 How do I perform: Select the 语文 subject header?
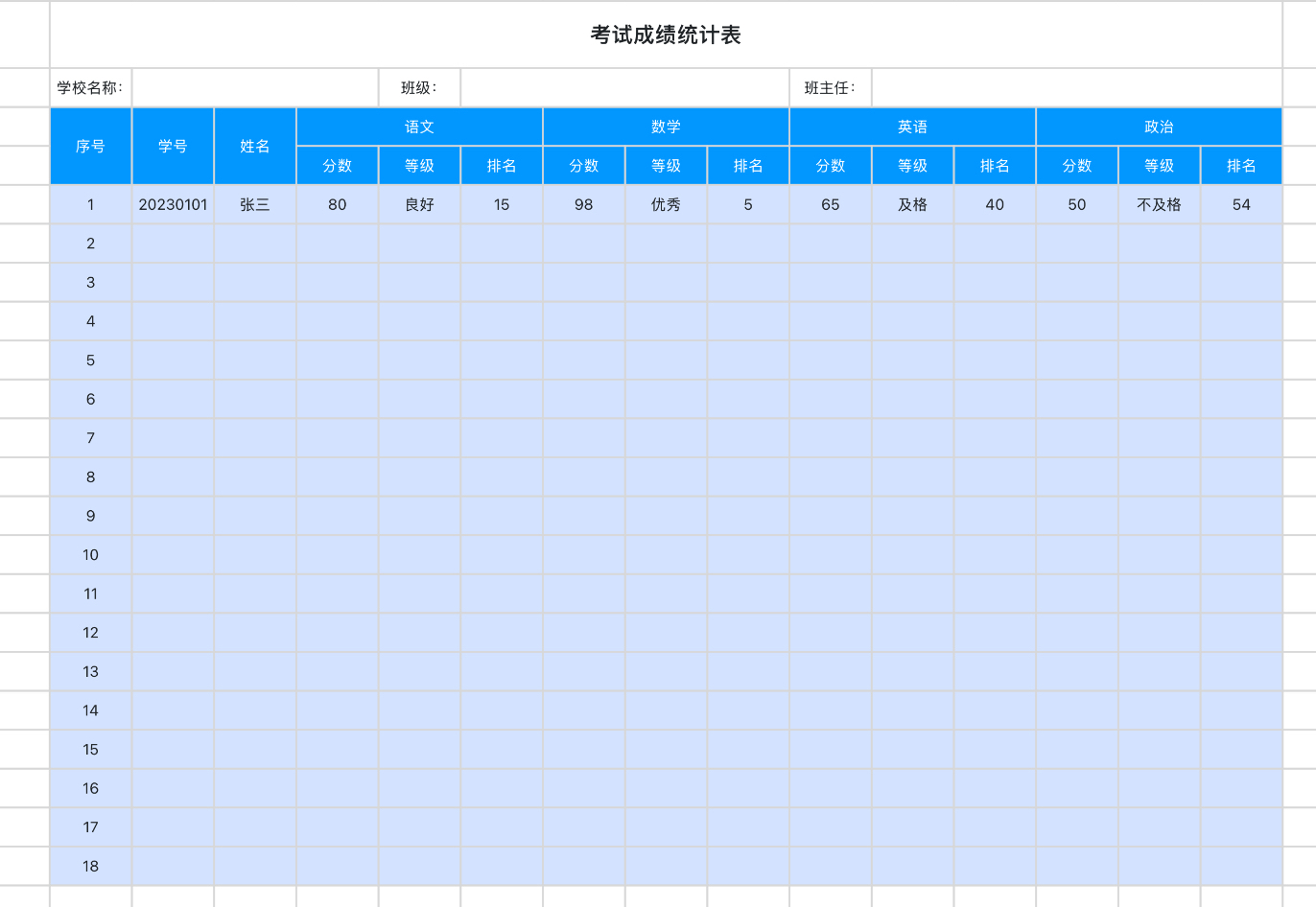(419, 127)
